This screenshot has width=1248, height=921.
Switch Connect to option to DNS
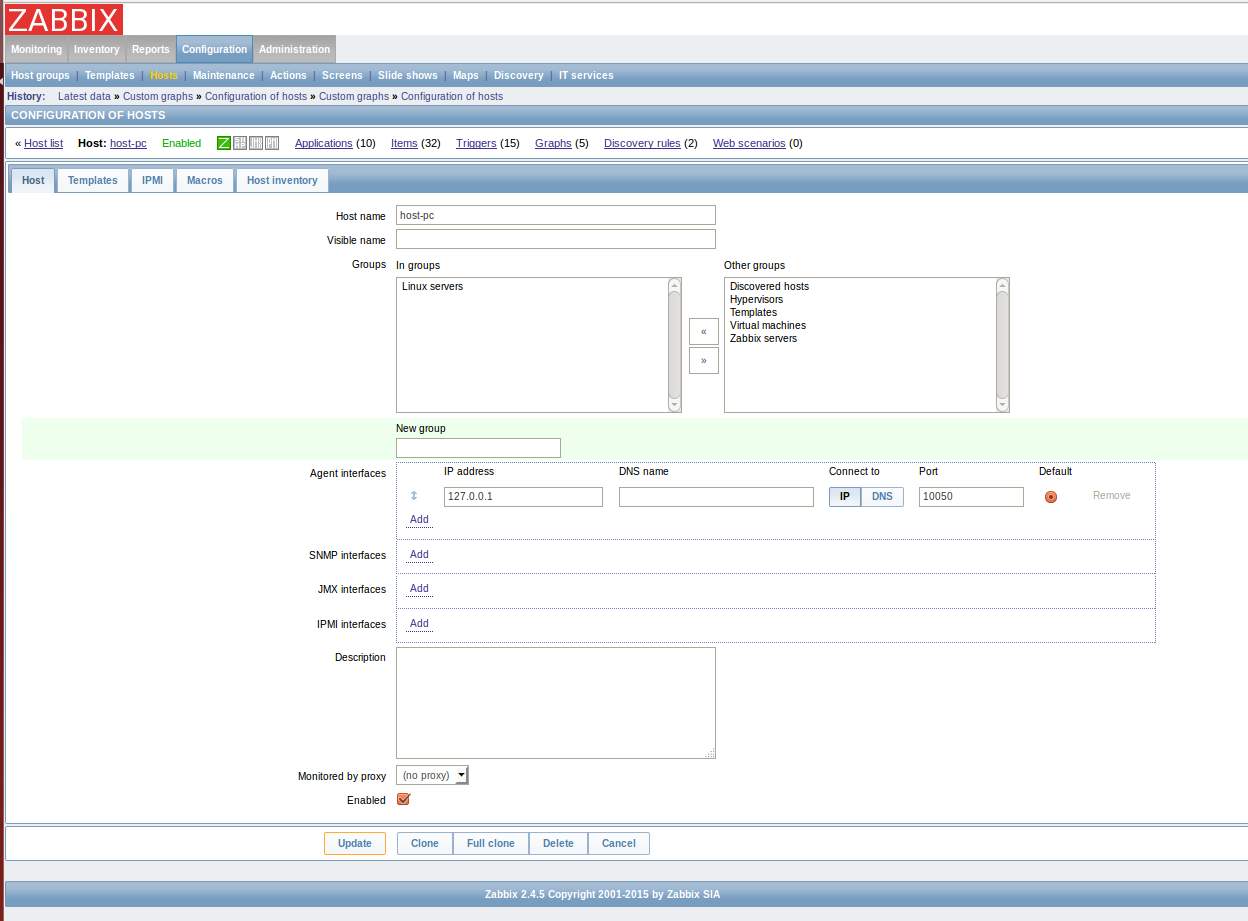[882, 497]
